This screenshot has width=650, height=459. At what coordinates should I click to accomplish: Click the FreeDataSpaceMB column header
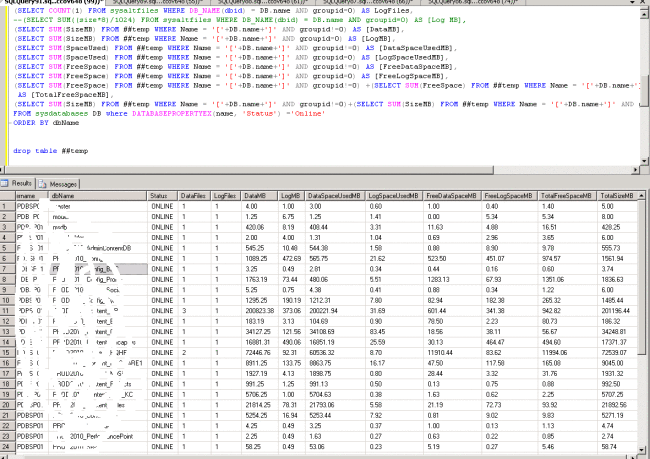coord(450,196)
